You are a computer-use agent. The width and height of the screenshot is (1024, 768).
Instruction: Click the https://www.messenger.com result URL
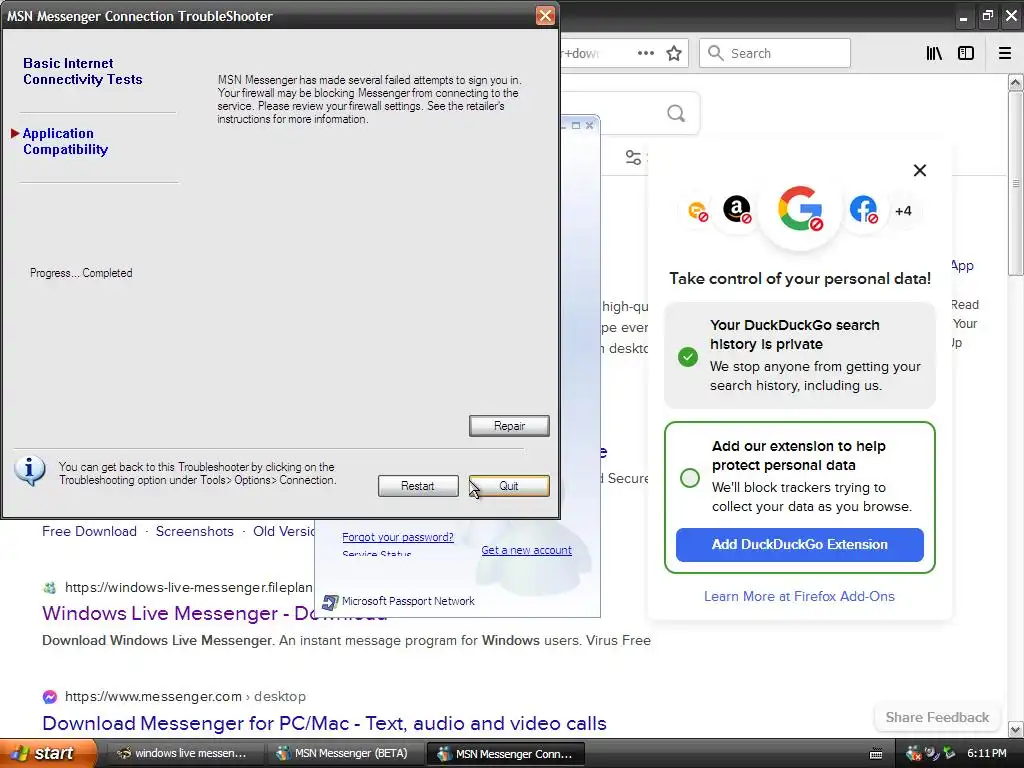153,697
